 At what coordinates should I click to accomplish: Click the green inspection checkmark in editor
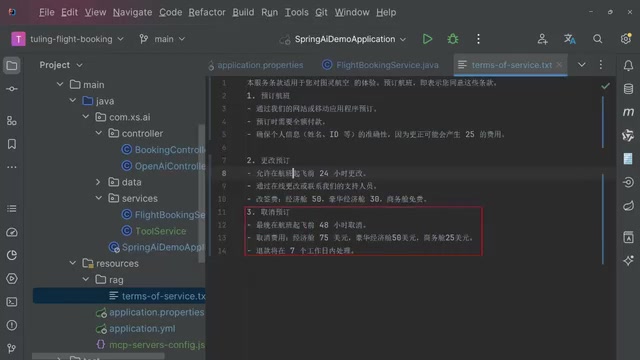[605, 86]
